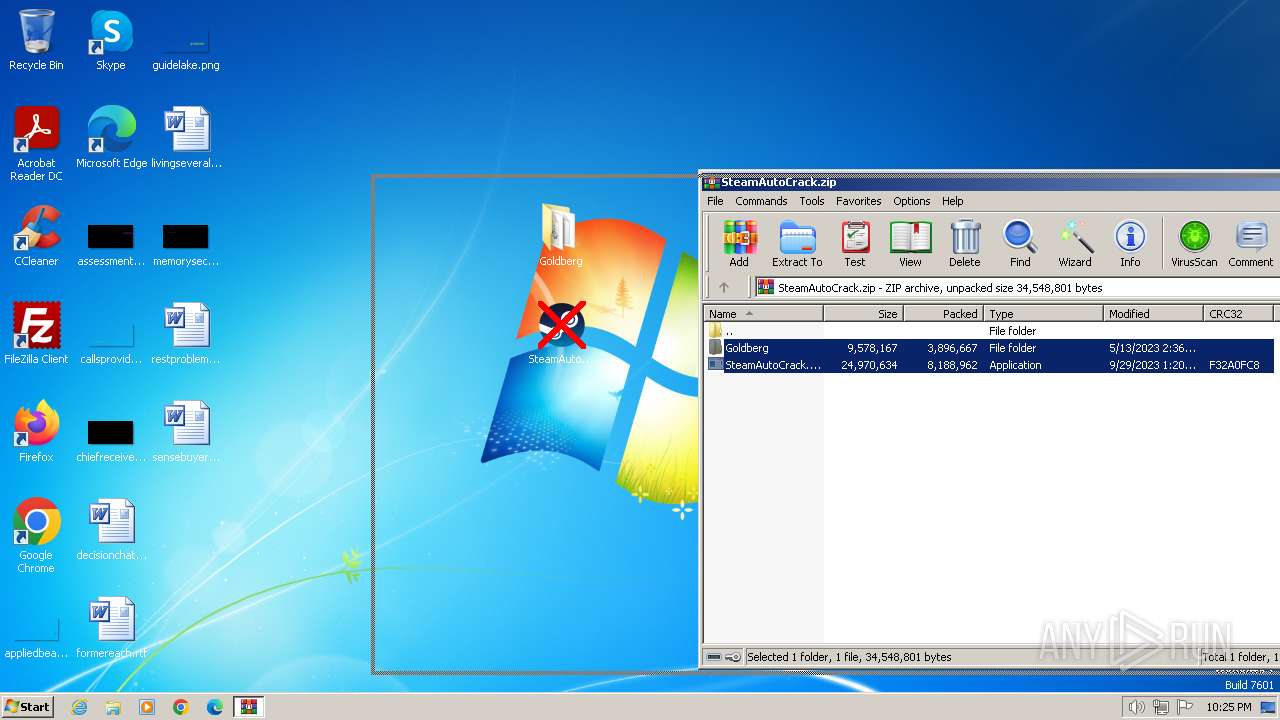Open the Skype desktop shortcut
The width and height of the screenshot is (1280, 720).
111,40
